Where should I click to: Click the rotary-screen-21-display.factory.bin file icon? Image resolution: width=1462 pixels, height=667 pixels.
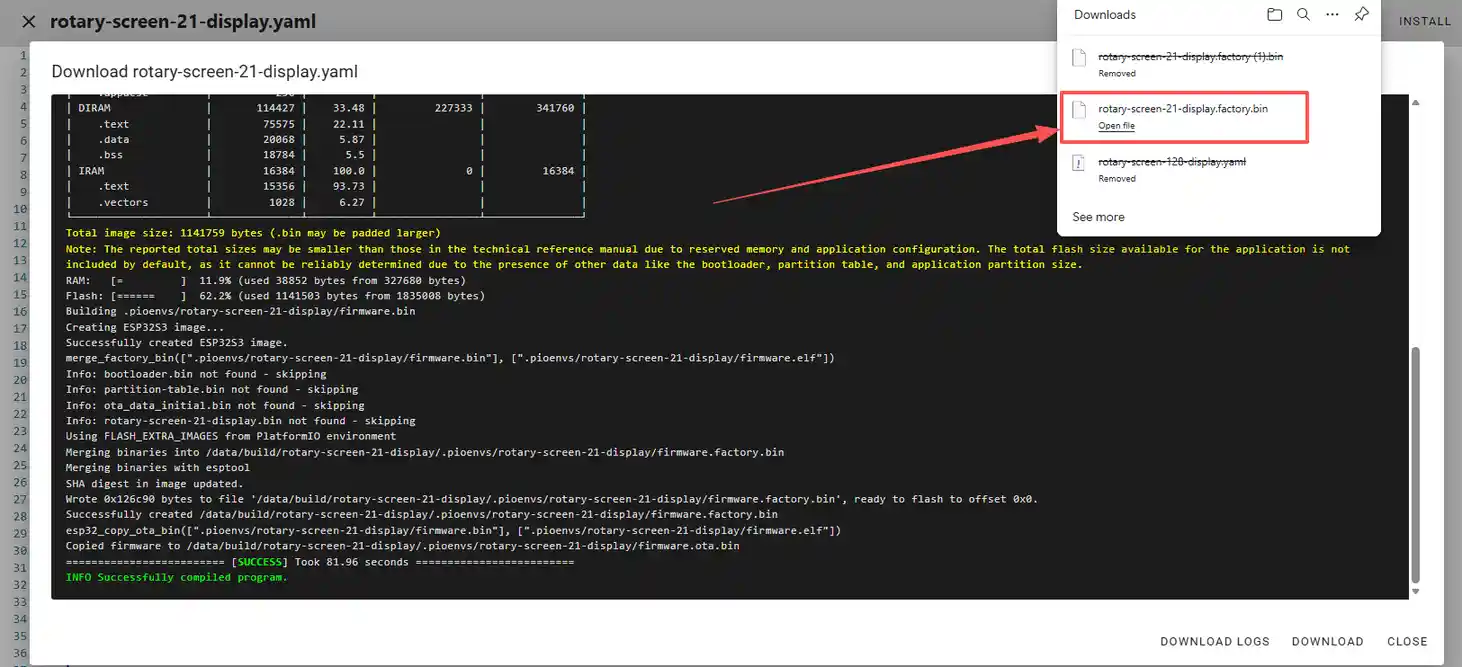pyautogui.click(x=1079, y=110)
